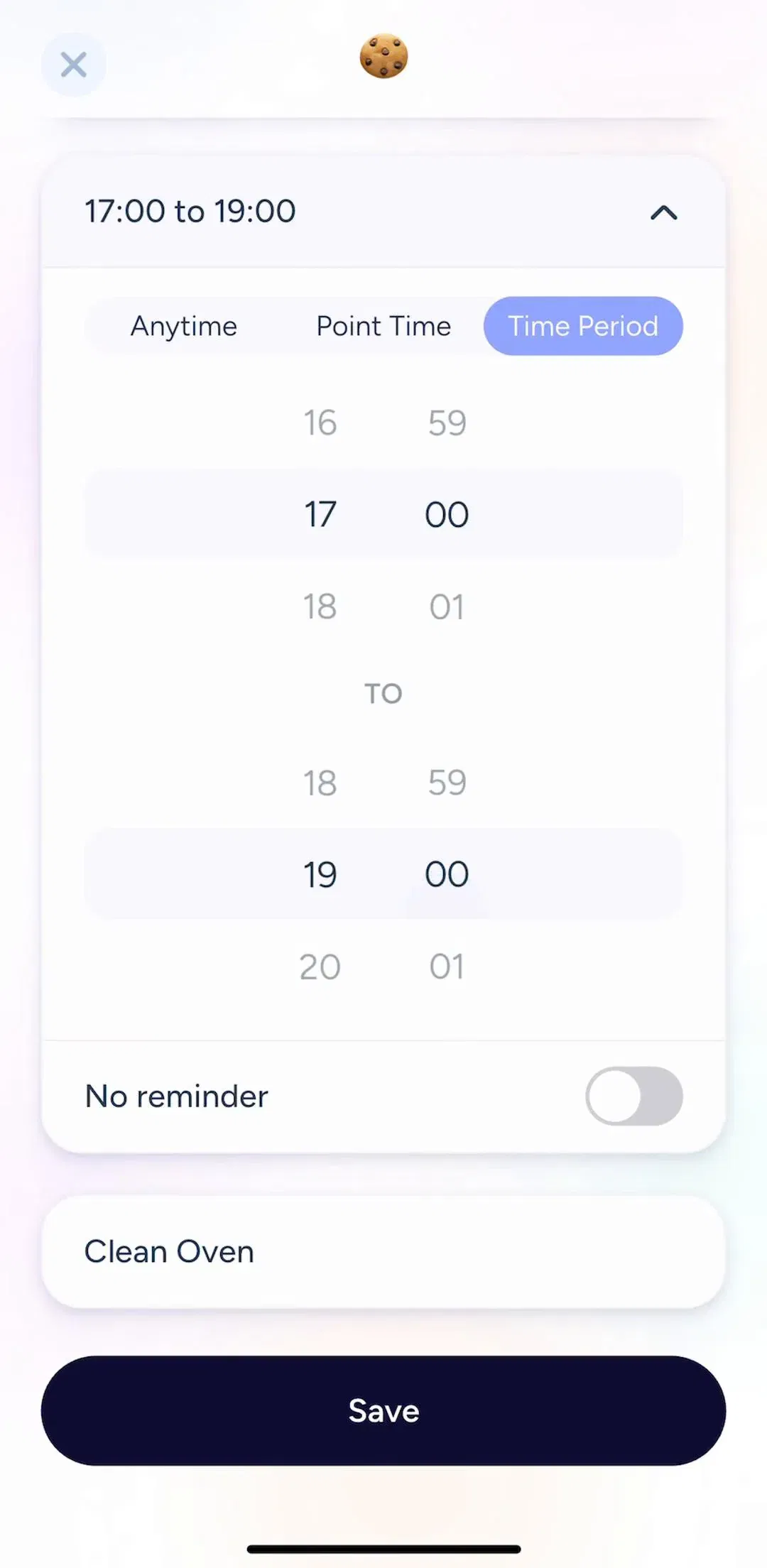767x1568 pixels.
Task: Pick end minute 59
Action: pos(447,783)
